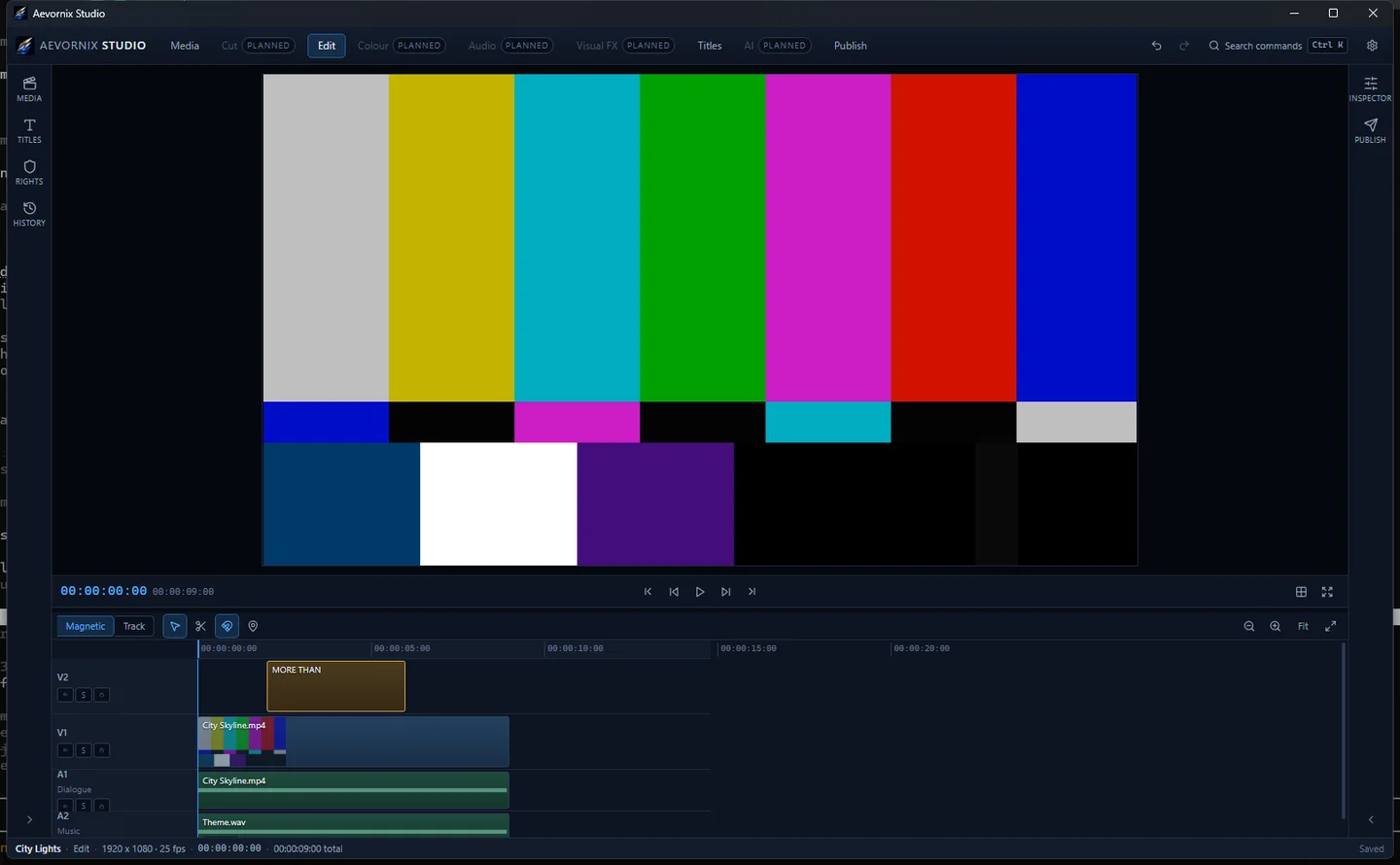Lock the V1 track
Viewport: 1400px width, 865px height.
tap(102, 750)
